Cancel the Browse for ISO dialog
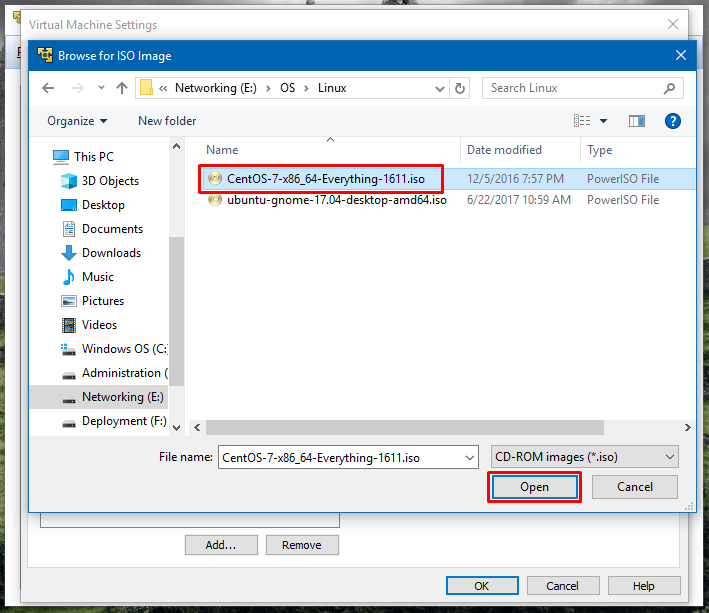 635,487
